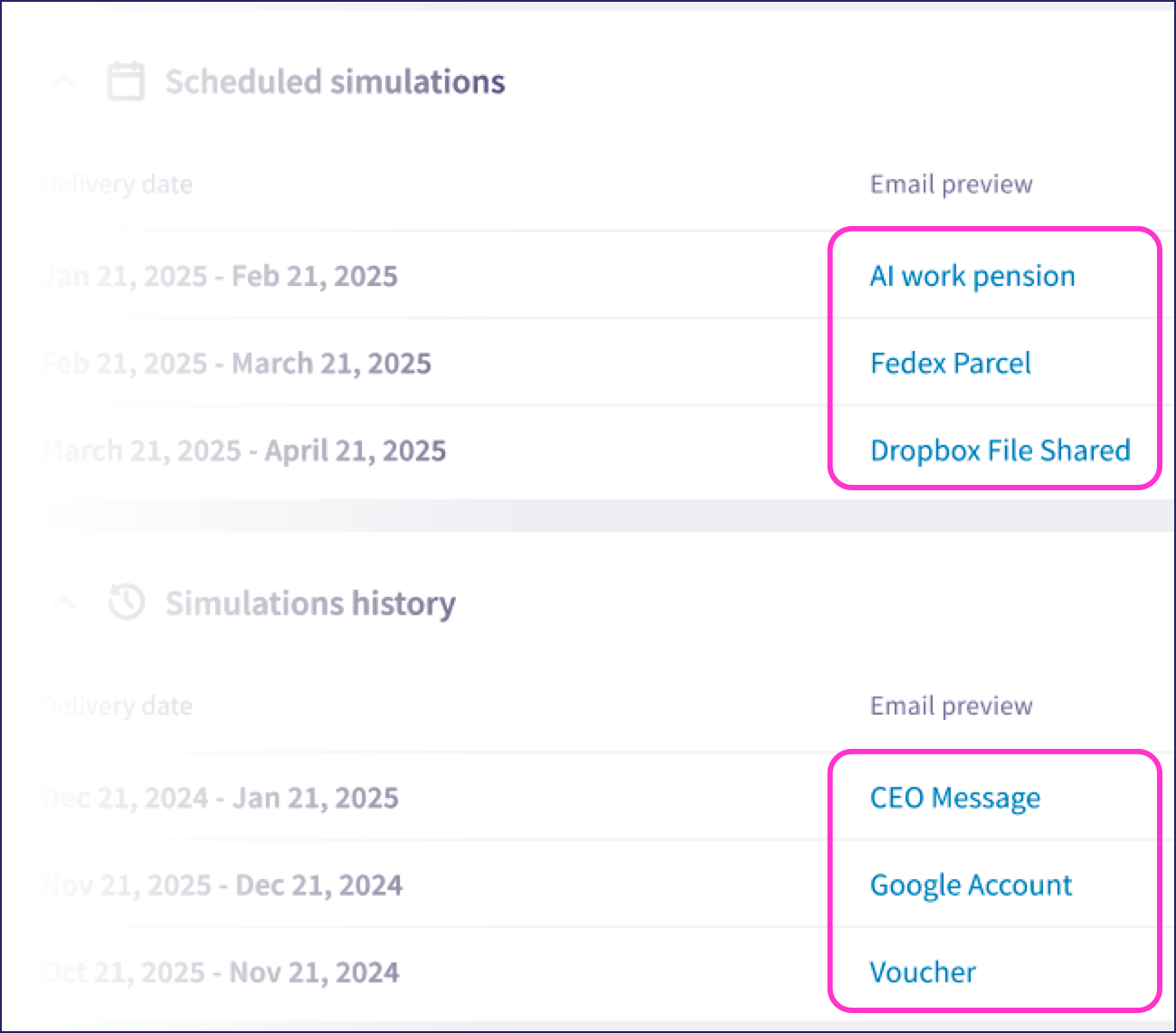Screen dimensions: 1176x1033
Task: Open the Dropbox File Shared preview
Action: pyautogui.click(x=1000, y=450)
